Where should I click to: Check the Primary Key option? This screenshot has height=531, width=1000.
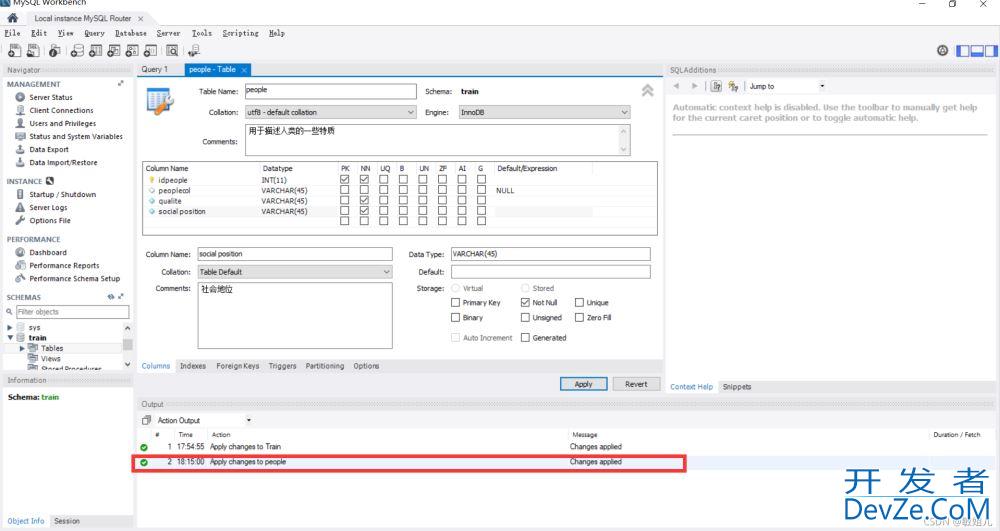455,303
